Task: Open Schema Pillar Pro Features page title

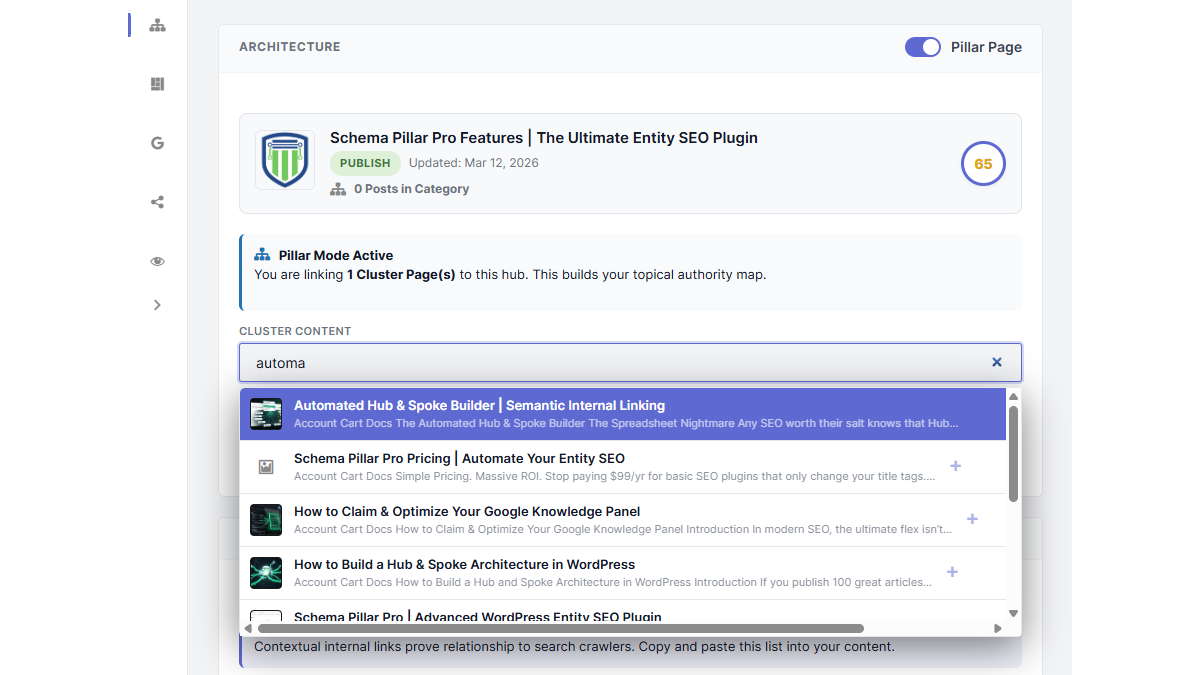Action: (x=543, y=138)
